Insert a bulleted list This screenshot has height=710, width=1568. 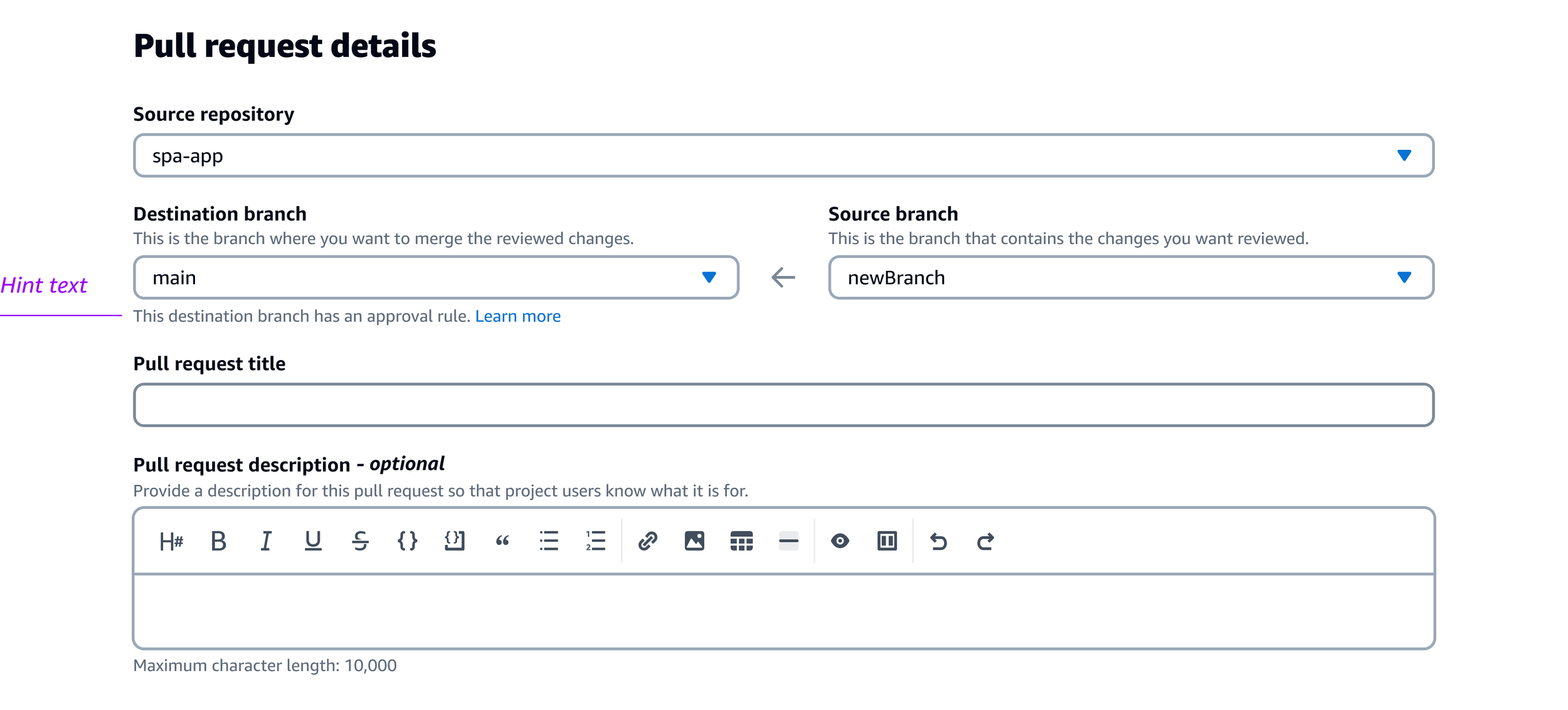(x=549, y=541)
